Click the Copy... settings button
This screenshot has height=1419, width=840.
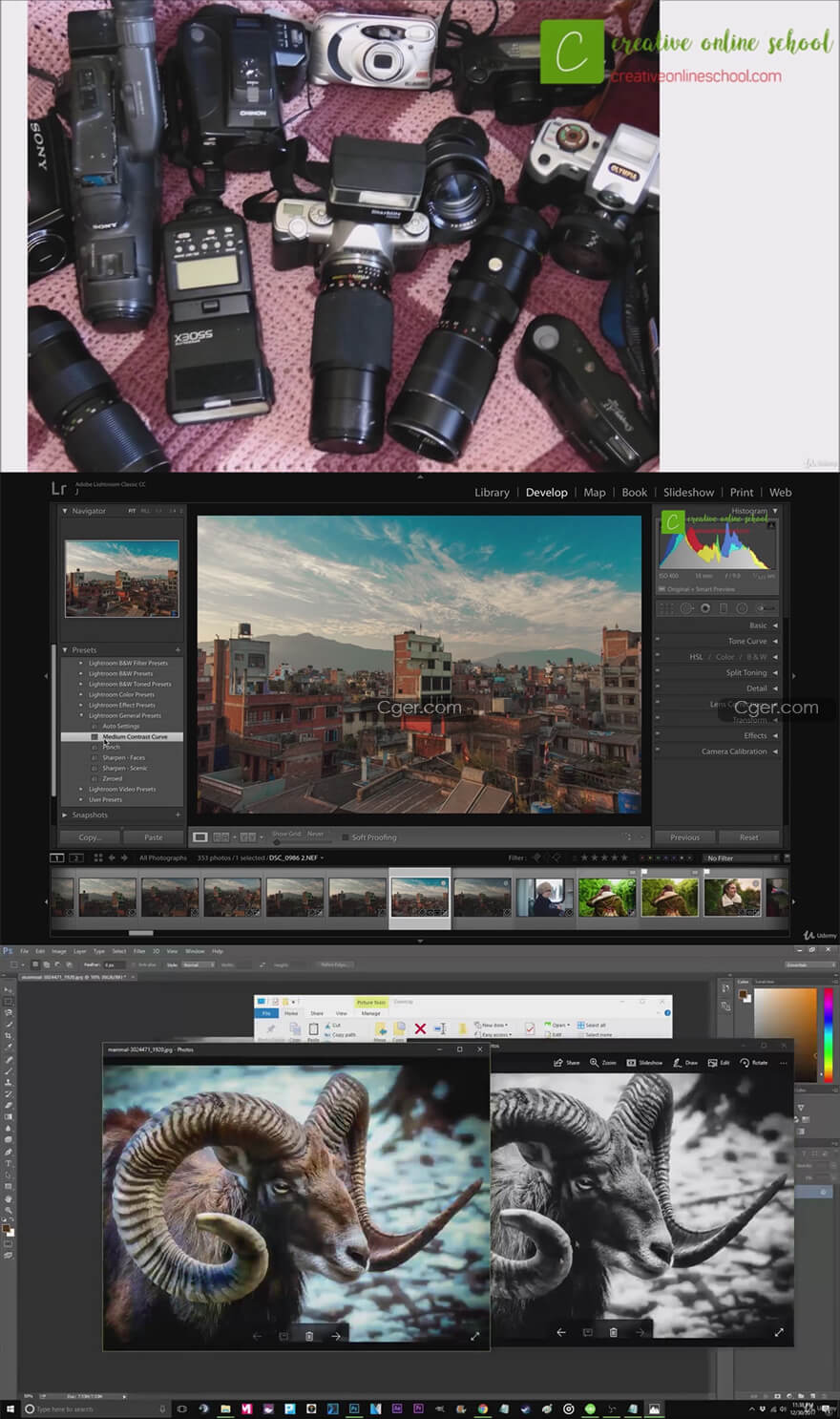(x=90, y=837)
